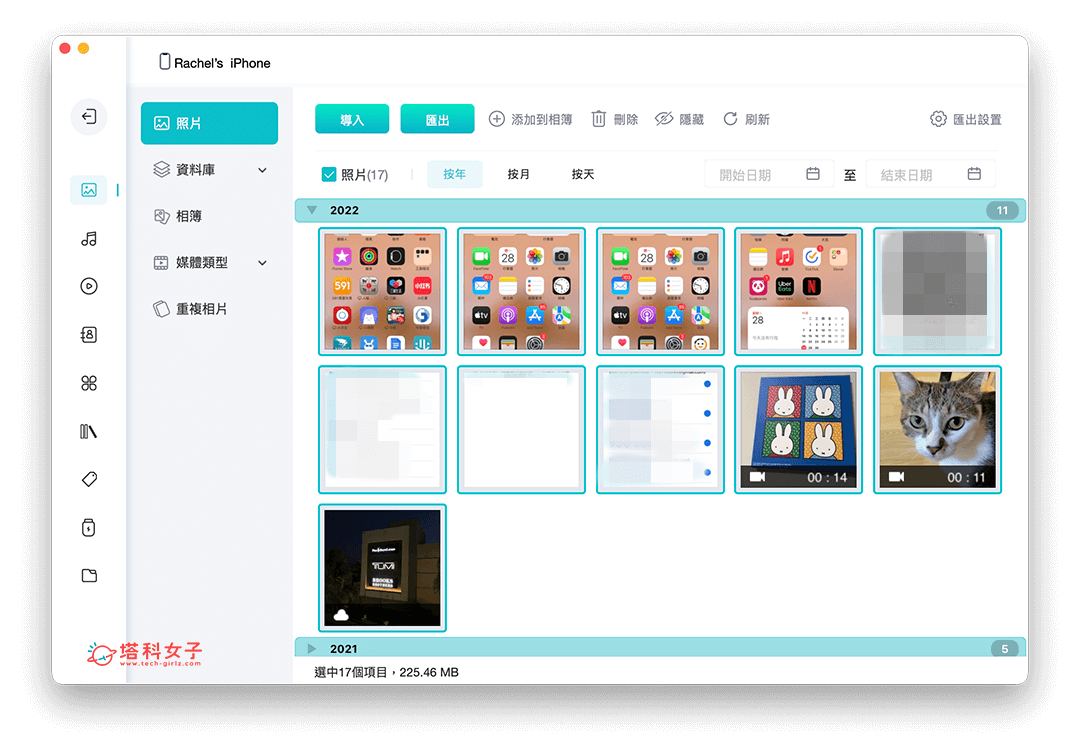
Task: Select the 照片 sidebar item
Action: point(209,123)
